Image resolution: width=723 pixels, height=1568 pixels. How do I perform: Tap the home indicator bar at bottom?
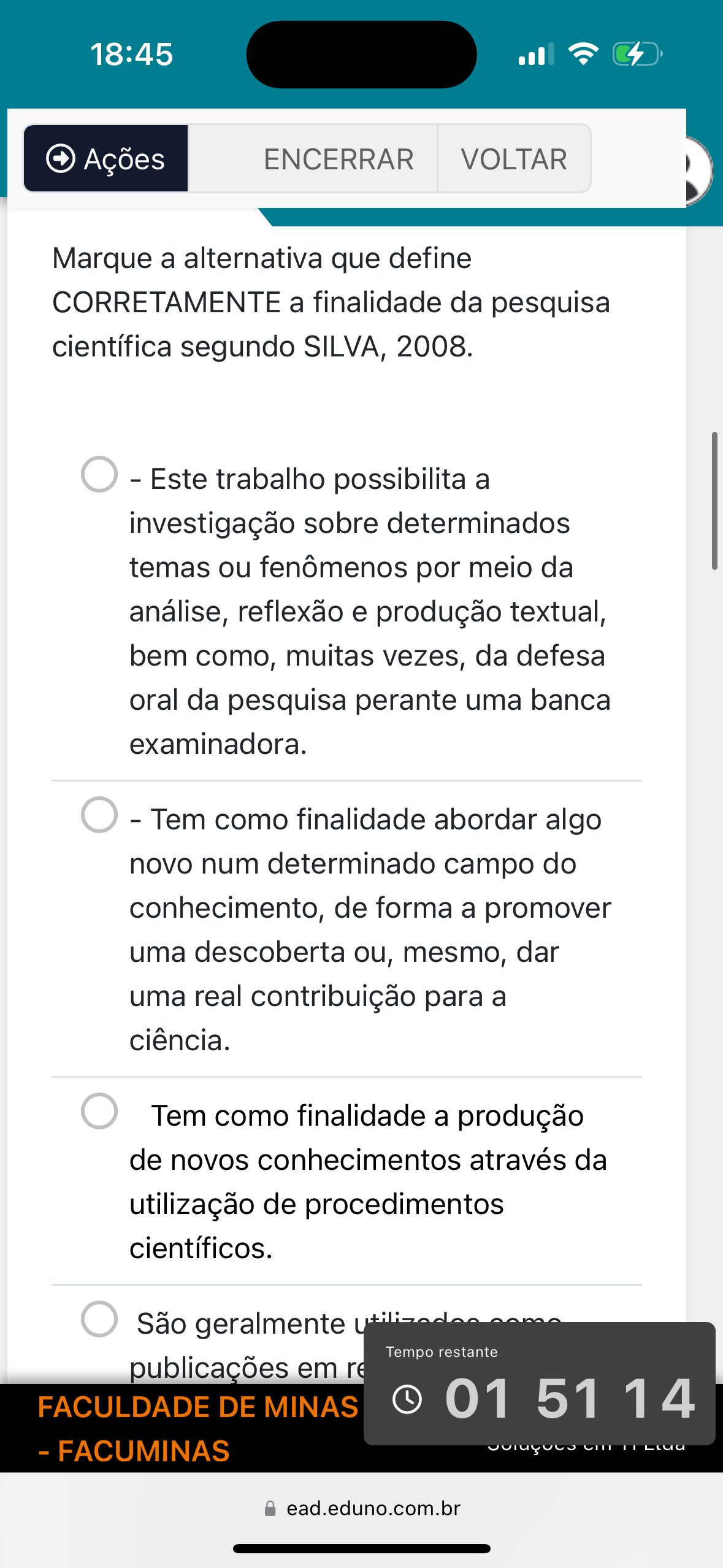(361, 1549)
